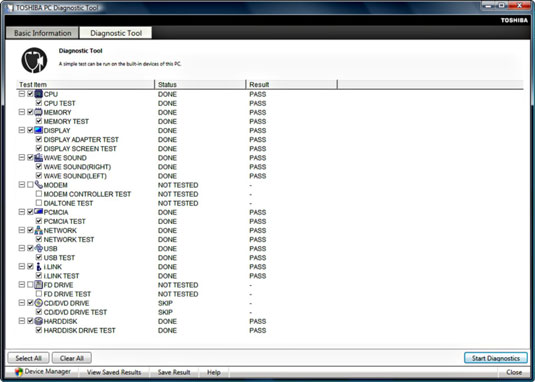Click Save Result in bottom bar

point(174,372)
